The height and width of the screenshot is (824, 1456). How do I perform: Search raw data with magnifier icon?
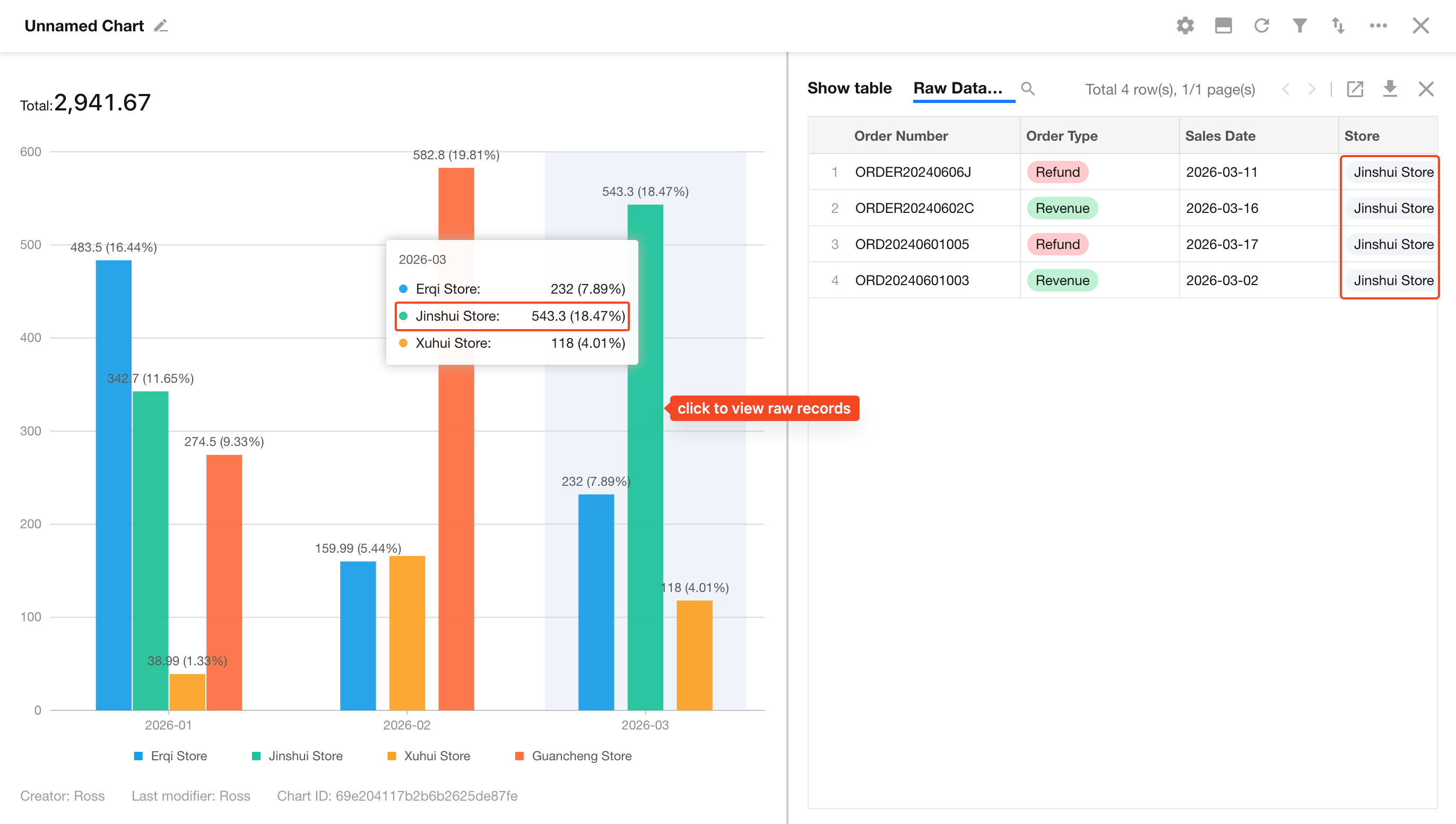[1027, 89]
